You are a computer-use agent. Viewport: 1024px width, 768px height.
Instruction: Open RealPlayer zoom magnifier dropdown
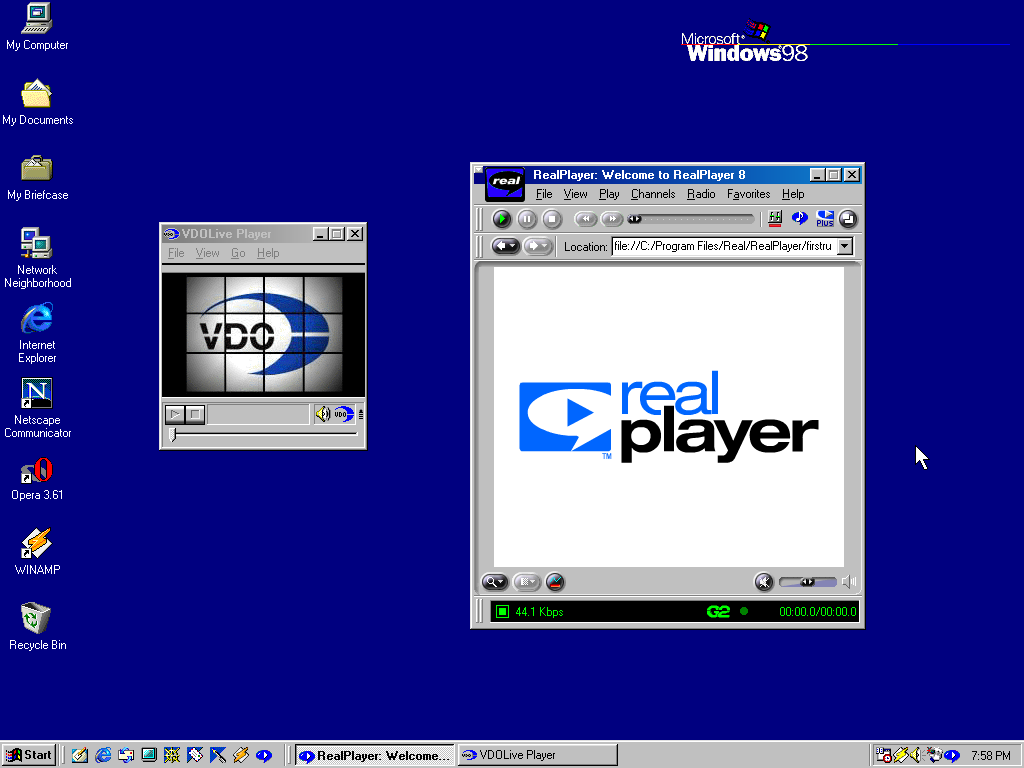494,582
